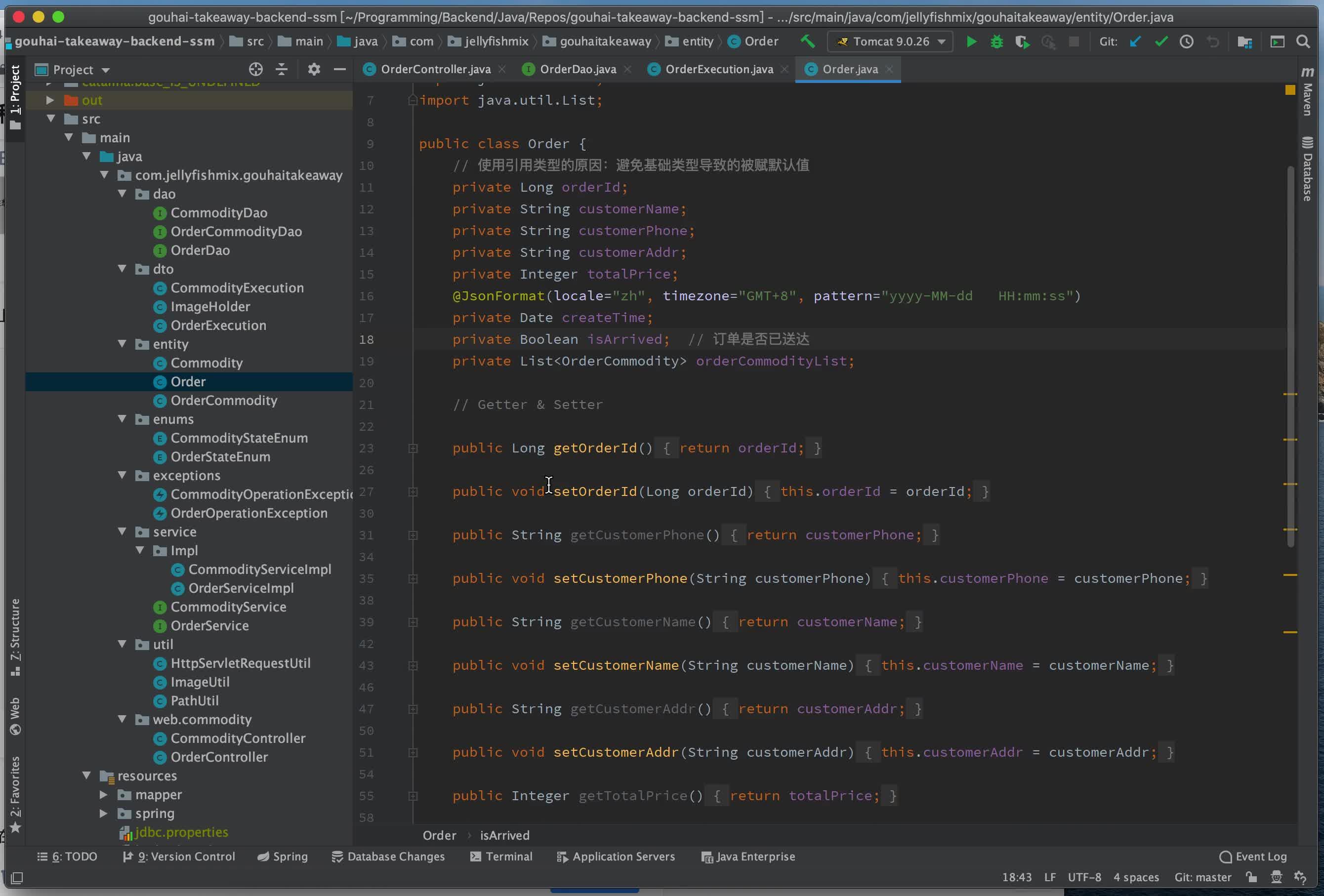The image size is (1324, 896).
Task: Click the read-only lock icon in status bar
Action: pos(1251,877)
